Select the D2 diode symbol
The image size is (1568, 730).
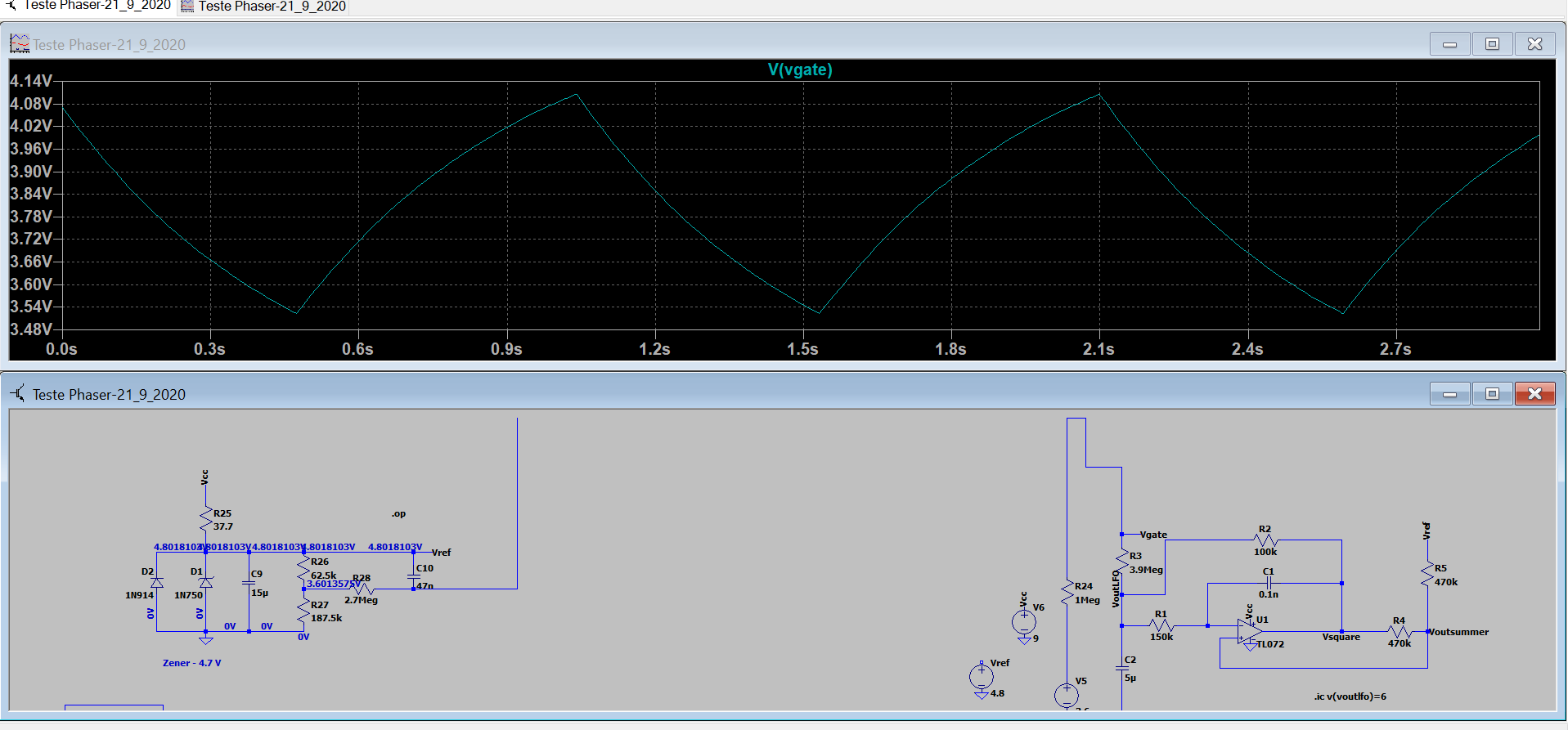click(x=157, y=583)
